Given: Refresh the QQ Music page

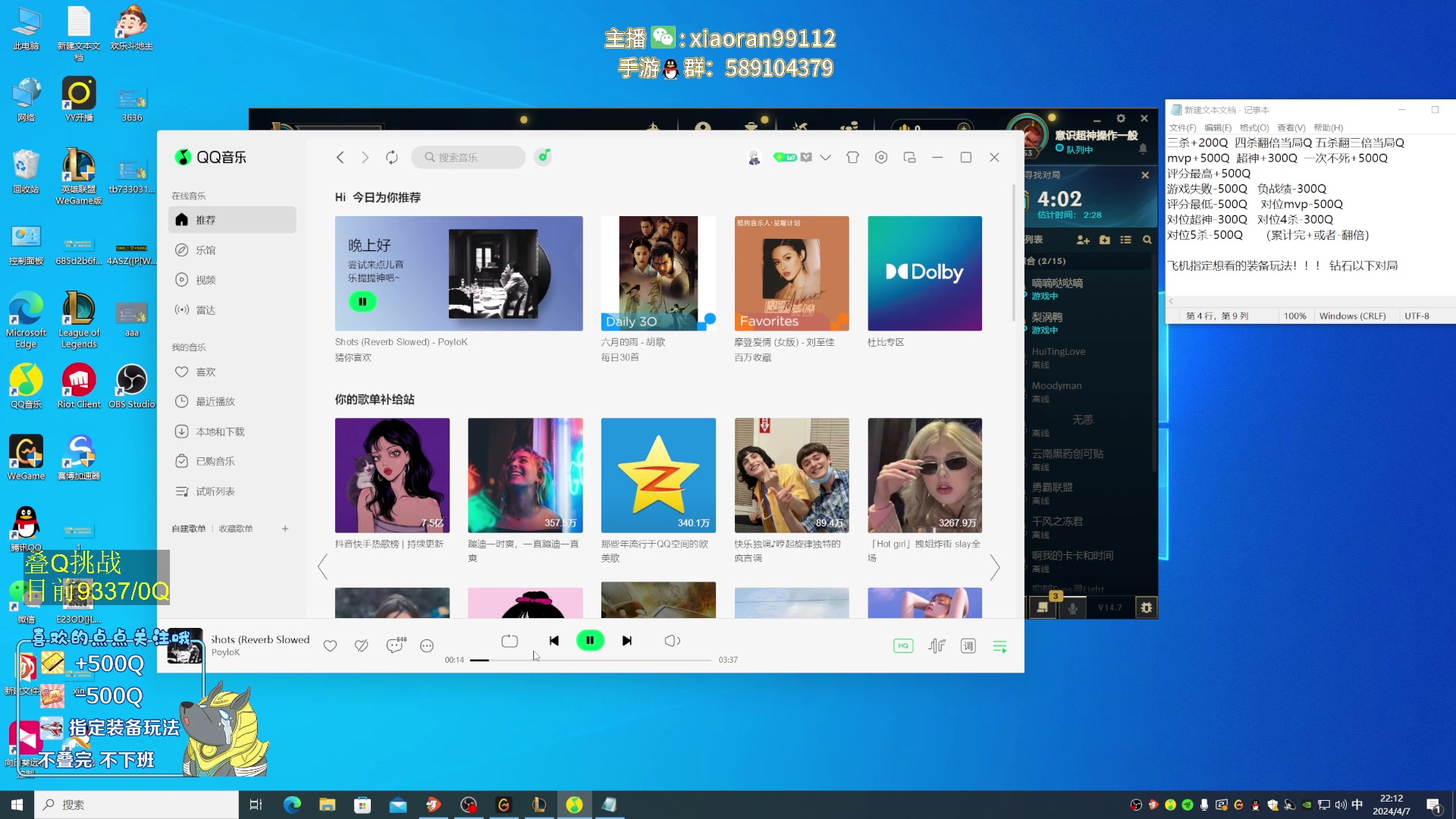Looking at the screenshot, I should (x=391, y=157).
